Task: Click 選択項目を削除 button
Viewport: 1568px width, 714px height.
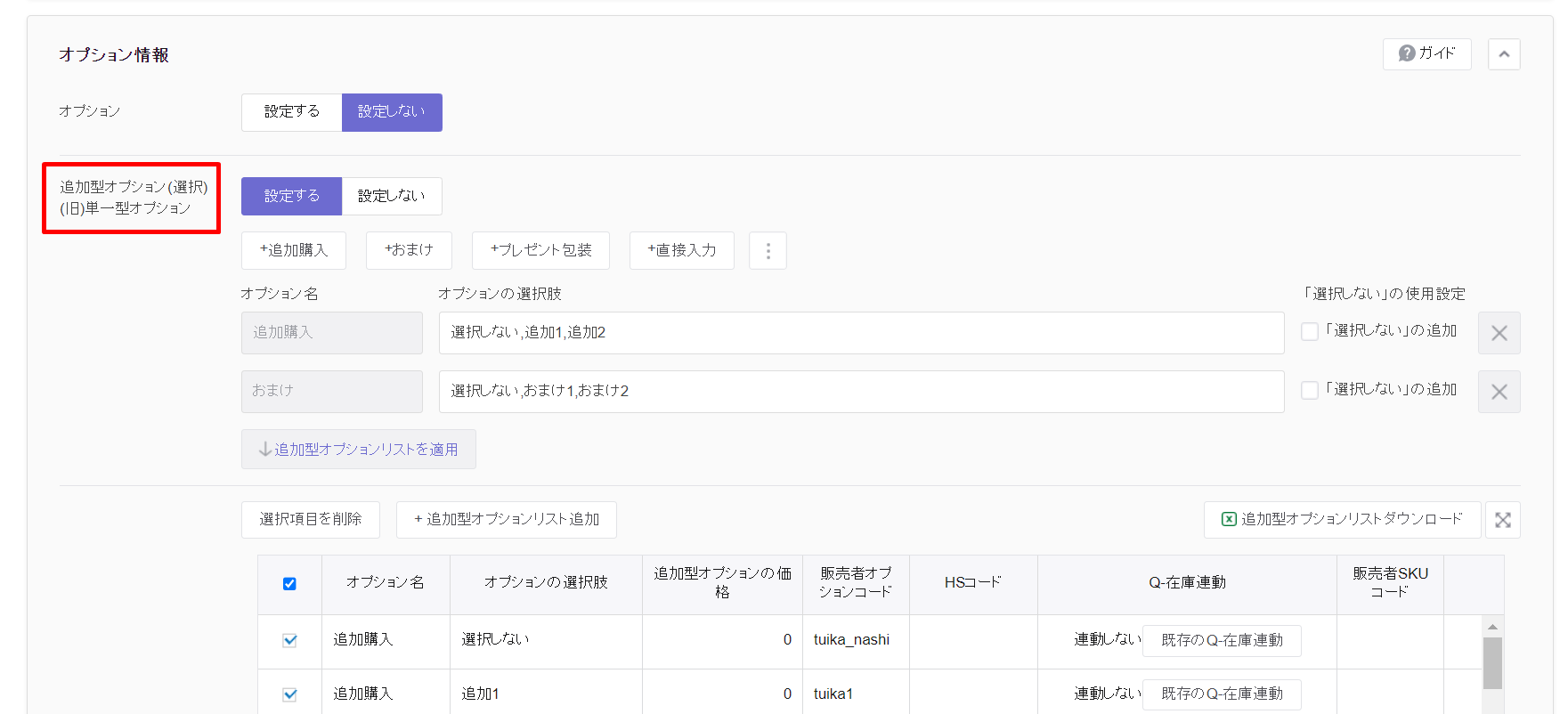Action: click(x=311, y=519)
